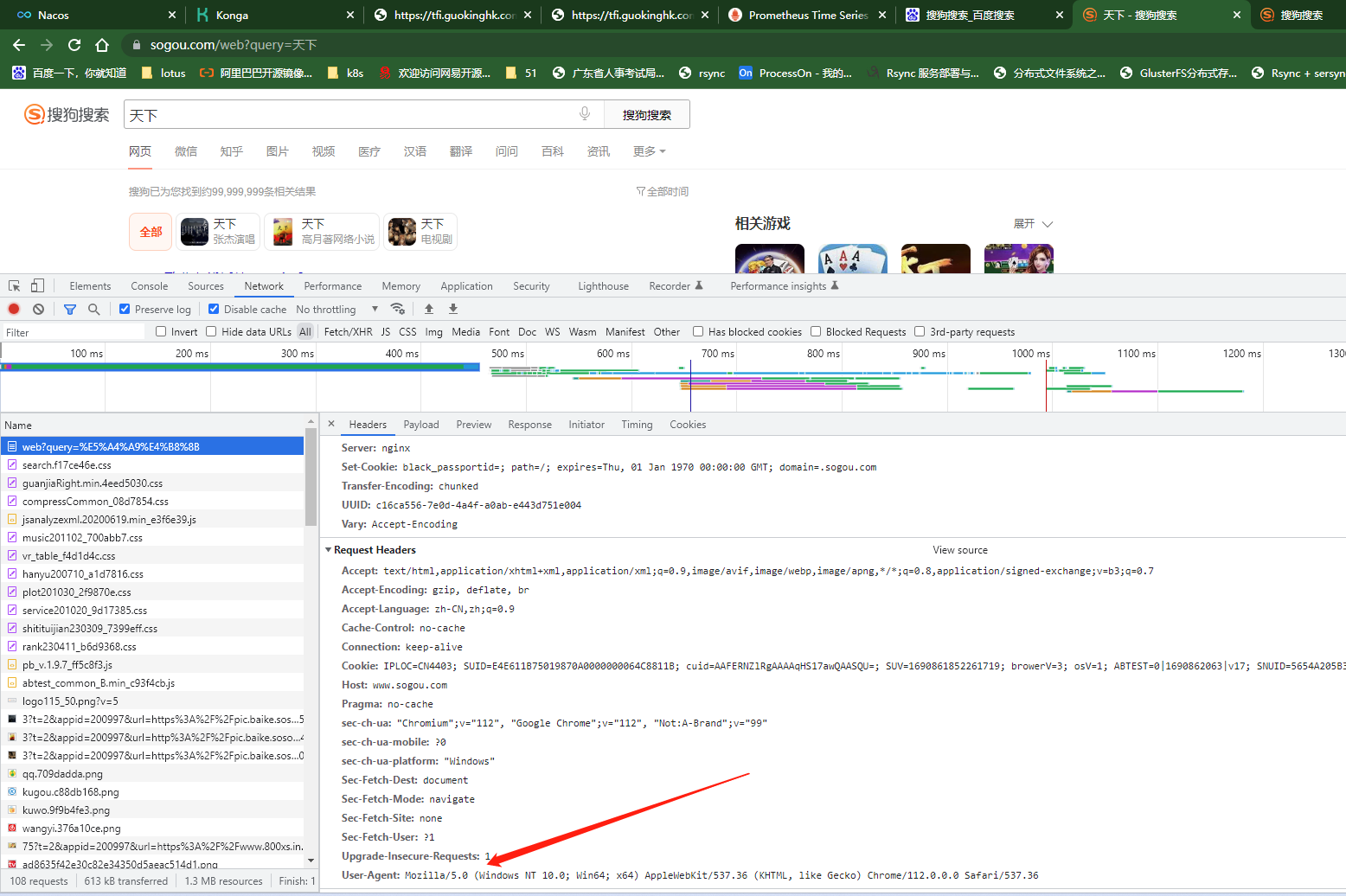Image resolution: width=1346 pixels, height=896 pixels.
Task: Enable Hide data URLs checkbox
Action: (x=211, y=331)
